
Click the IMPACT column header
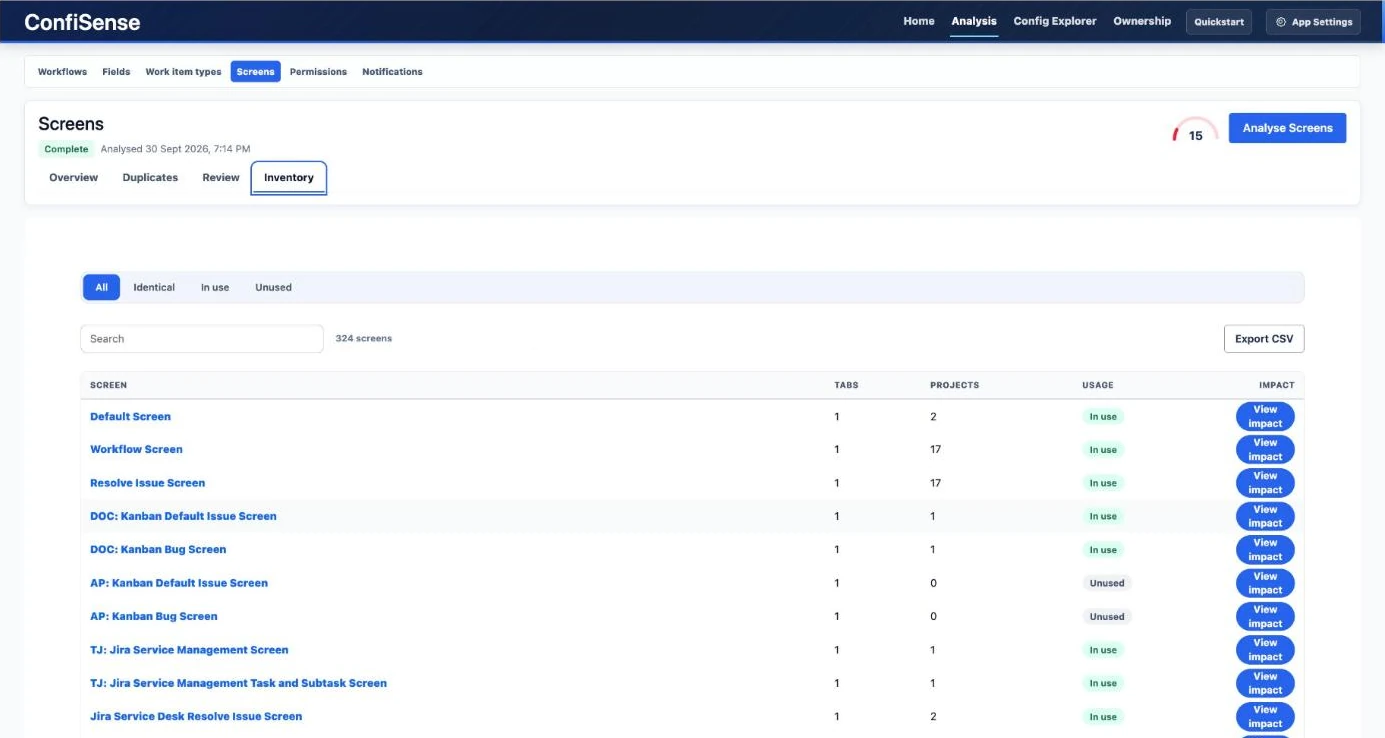(x=1276, y=385)
